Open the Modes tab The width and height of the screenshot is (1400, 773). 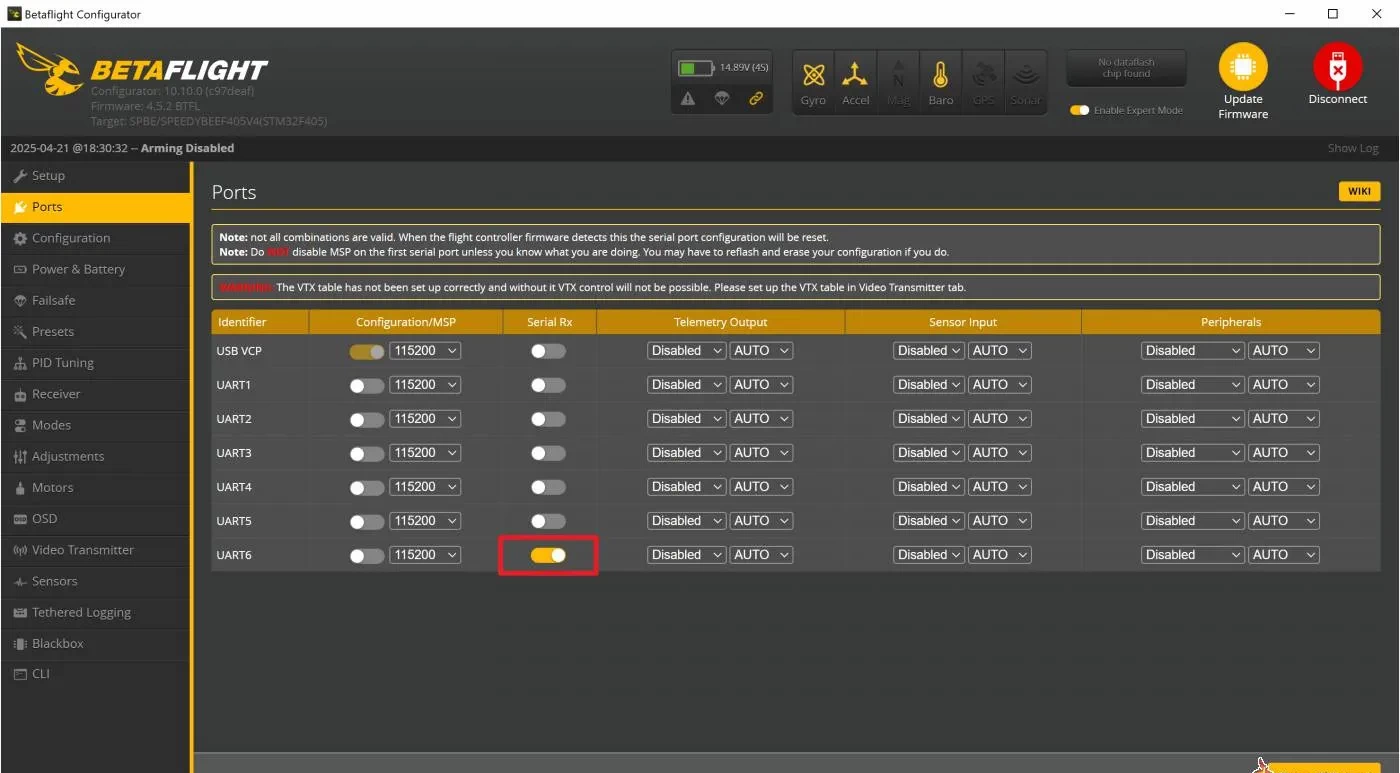tap(95, 425)
